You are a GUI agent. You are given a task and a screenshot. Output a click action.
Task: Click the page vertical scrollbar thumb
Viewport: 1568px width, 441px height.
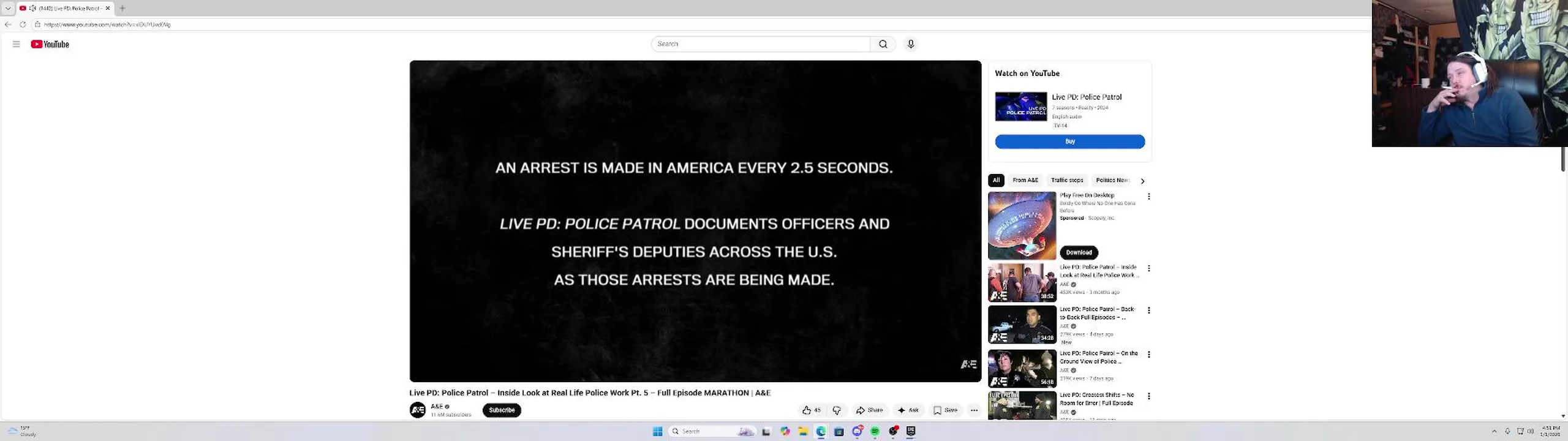(x=1563, y=159)
